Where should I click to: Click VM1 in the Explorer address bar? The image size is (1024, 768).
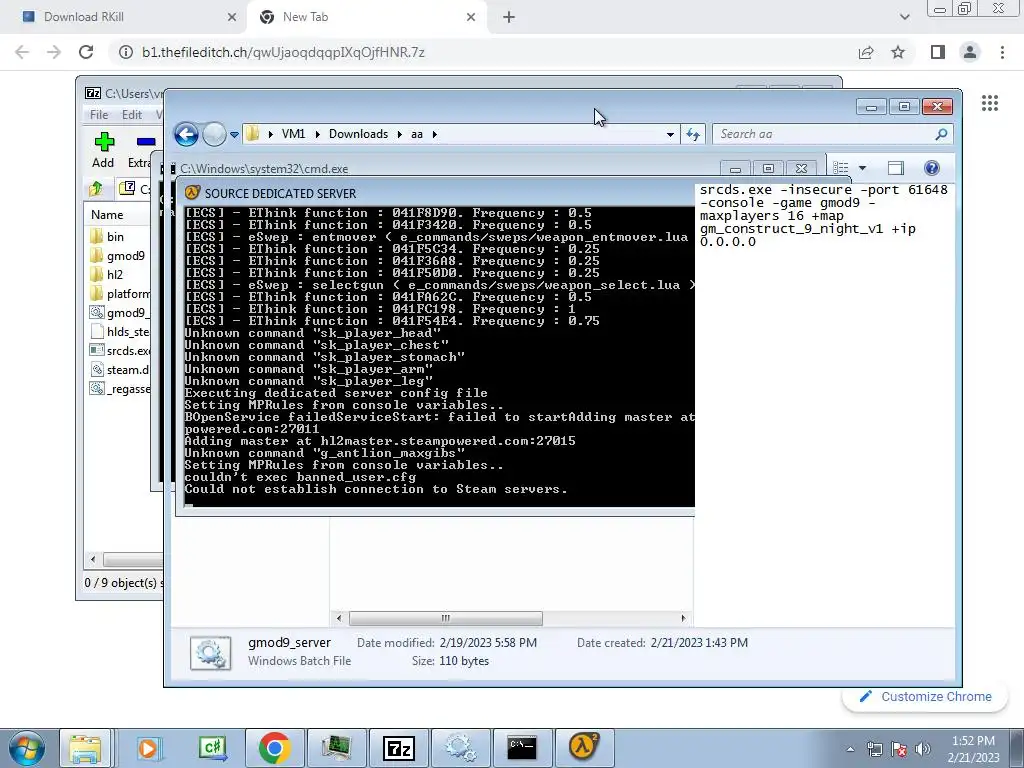point(294,134)
